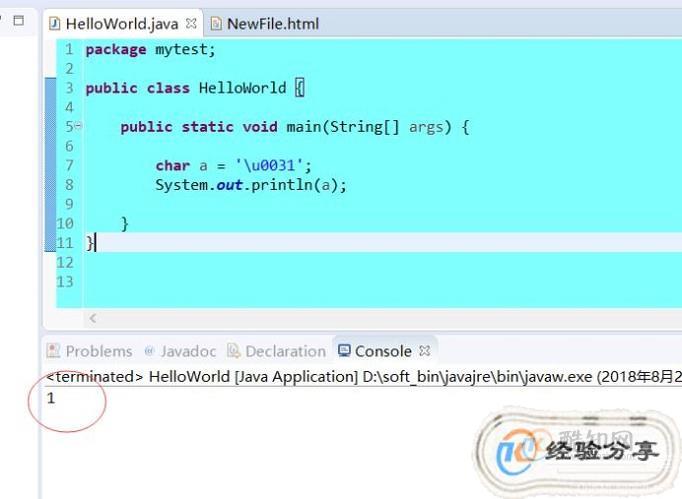Click the 'static' keyword on line 5
The width and height of the screenshot is (682, 499).
[207, 127]
